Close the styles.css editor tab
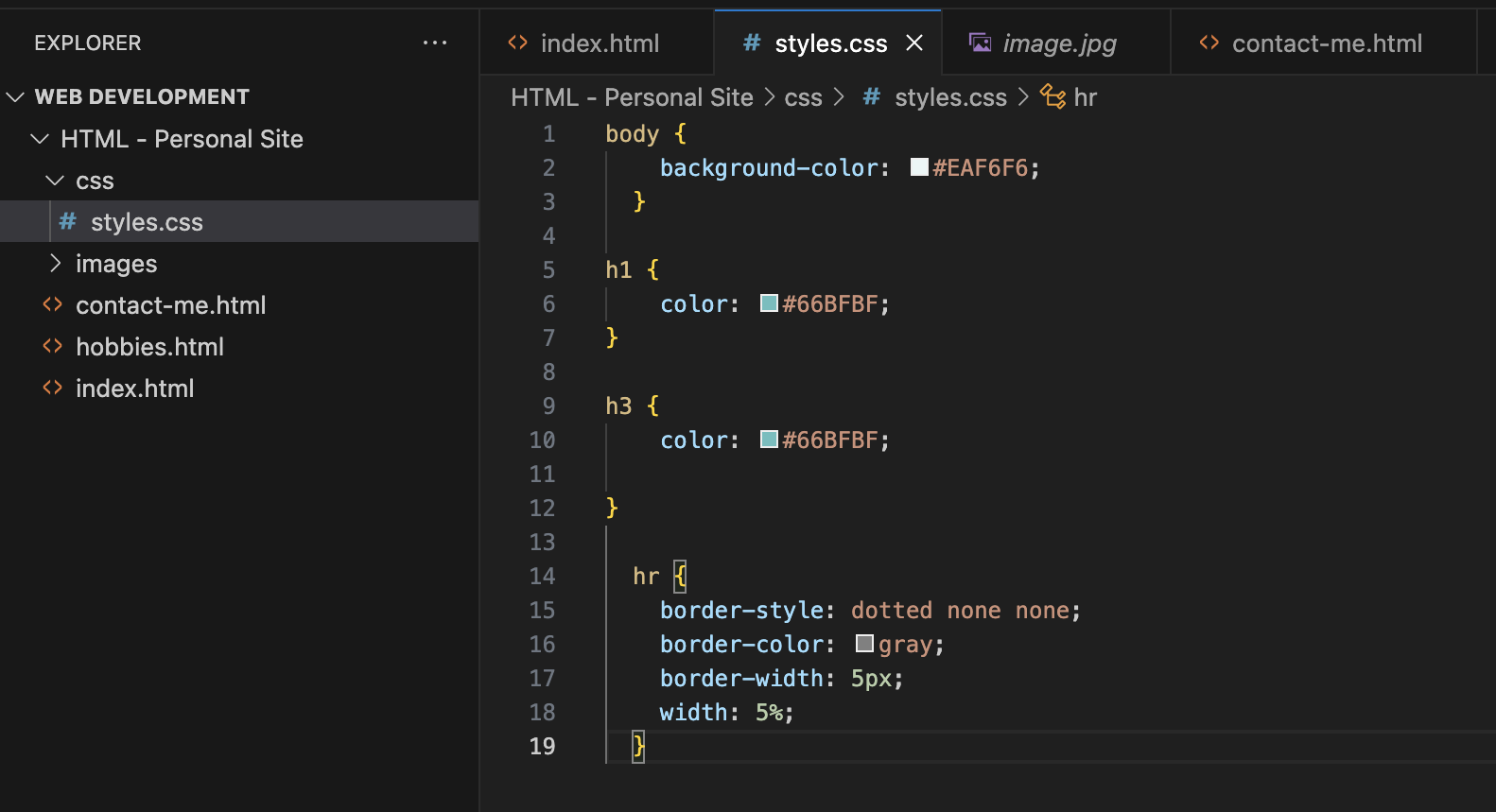Viewport: 1496px width, 812px height. pos(914,43)
